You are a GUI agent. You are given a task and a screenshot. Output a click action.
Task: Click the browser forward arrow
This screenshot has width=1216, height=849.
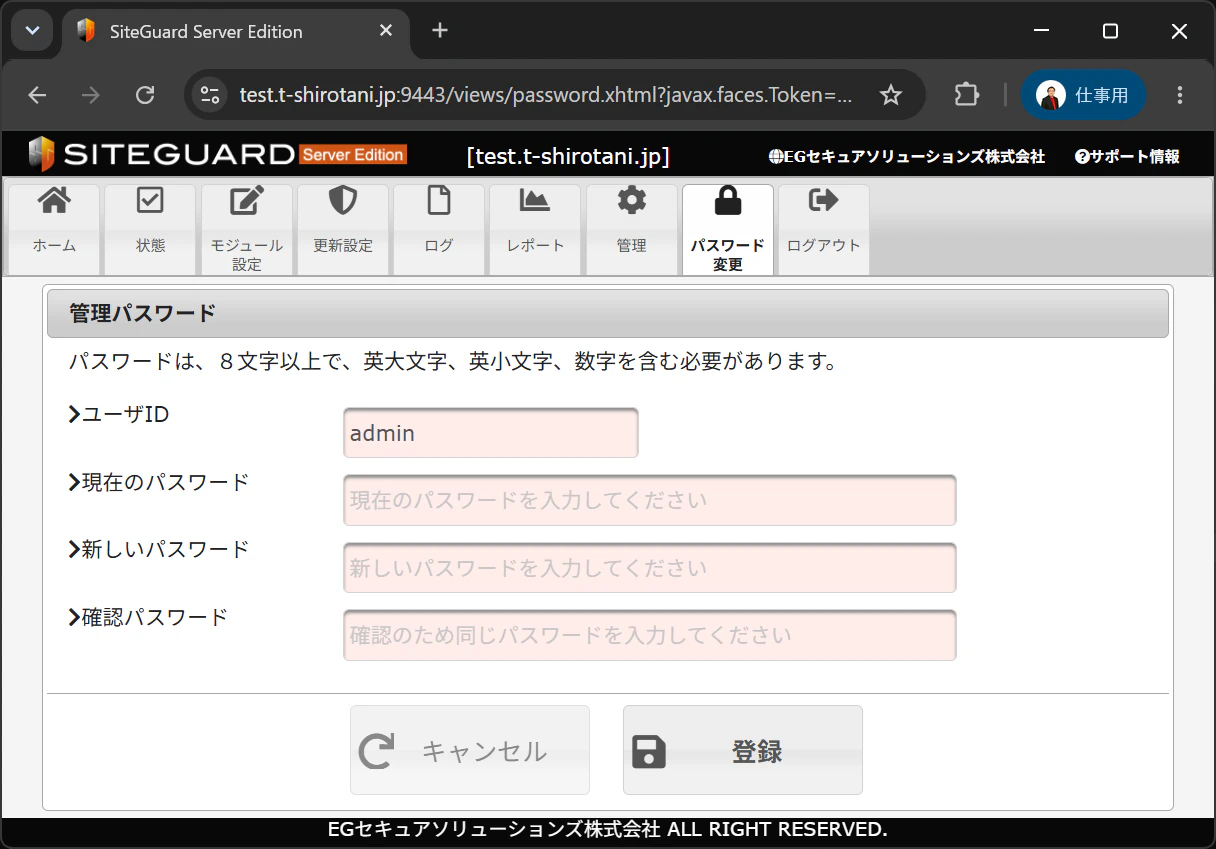91,95
